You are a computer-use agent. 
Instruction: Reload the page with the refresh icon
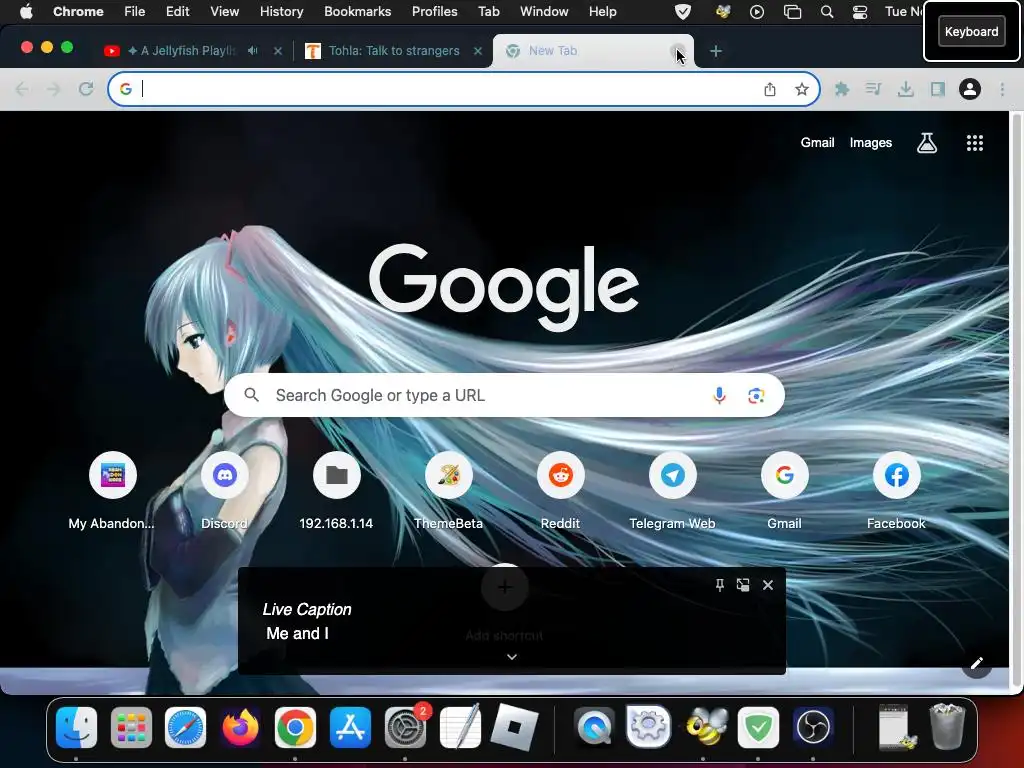[x=86, y=89]
